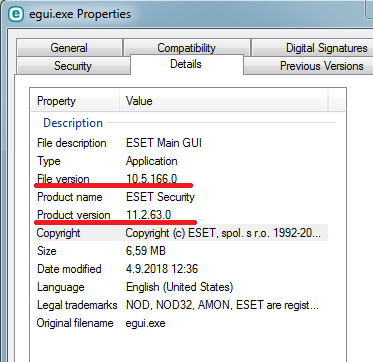
Task: Click the NOD, NOD32, AMON trademarks value
Action: tap(222, 305)
